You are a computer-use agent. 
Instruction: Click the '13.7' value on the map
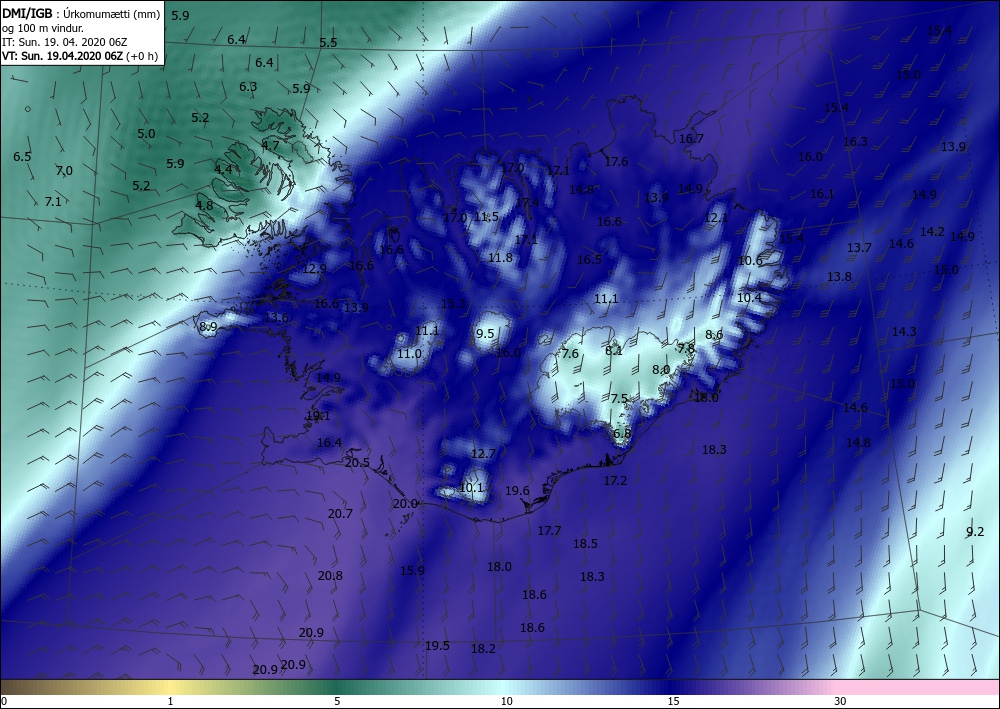click(859, 248)
